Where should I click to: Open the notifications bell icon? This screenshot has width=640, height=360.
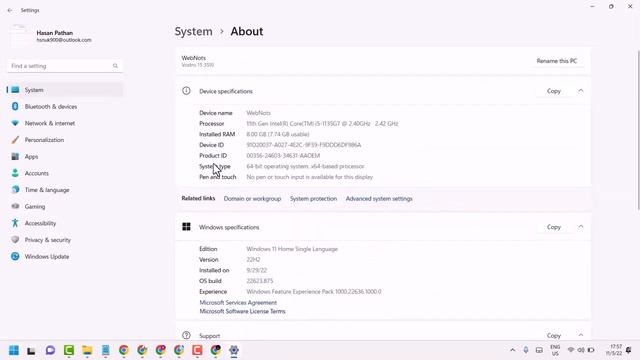point(629,350)
